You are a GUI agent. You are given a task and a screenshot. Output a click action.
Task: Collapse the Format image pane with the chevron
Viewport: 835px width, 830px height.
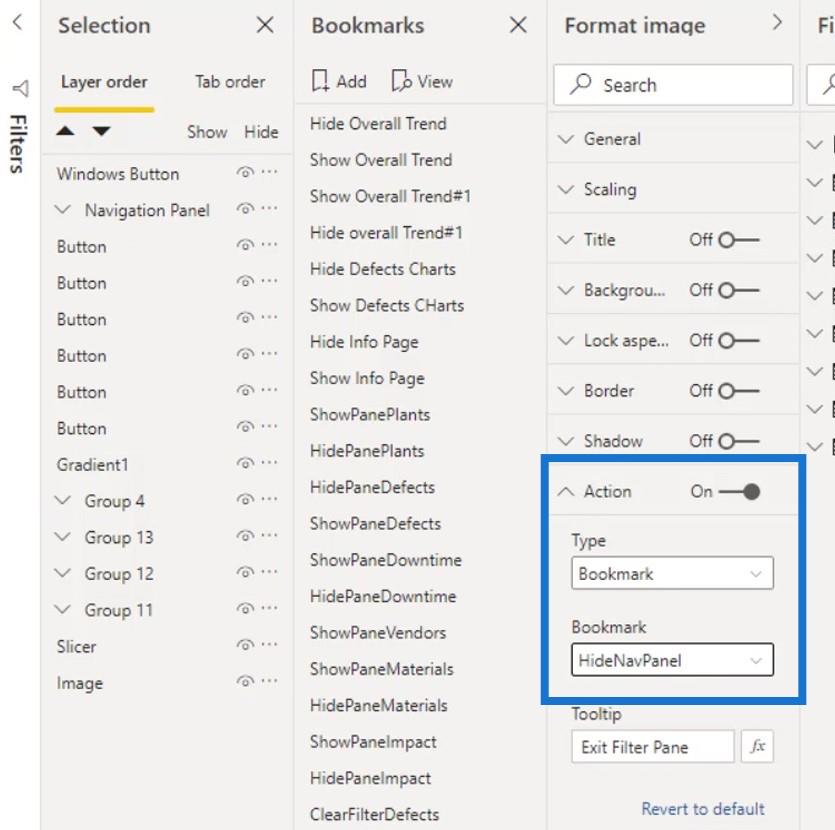(777, 22)
